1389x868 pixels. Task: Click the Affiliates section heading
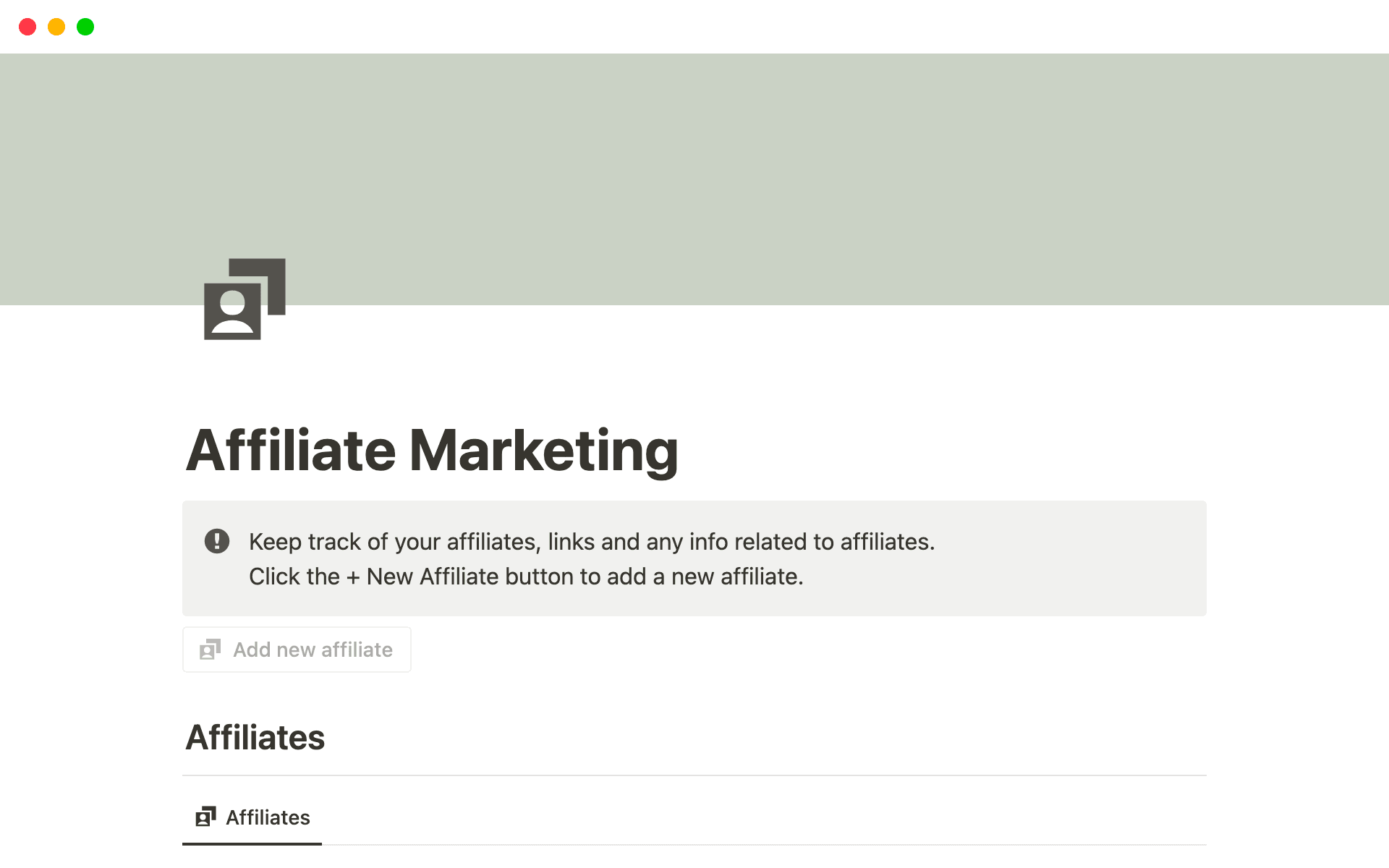[255, 737]
